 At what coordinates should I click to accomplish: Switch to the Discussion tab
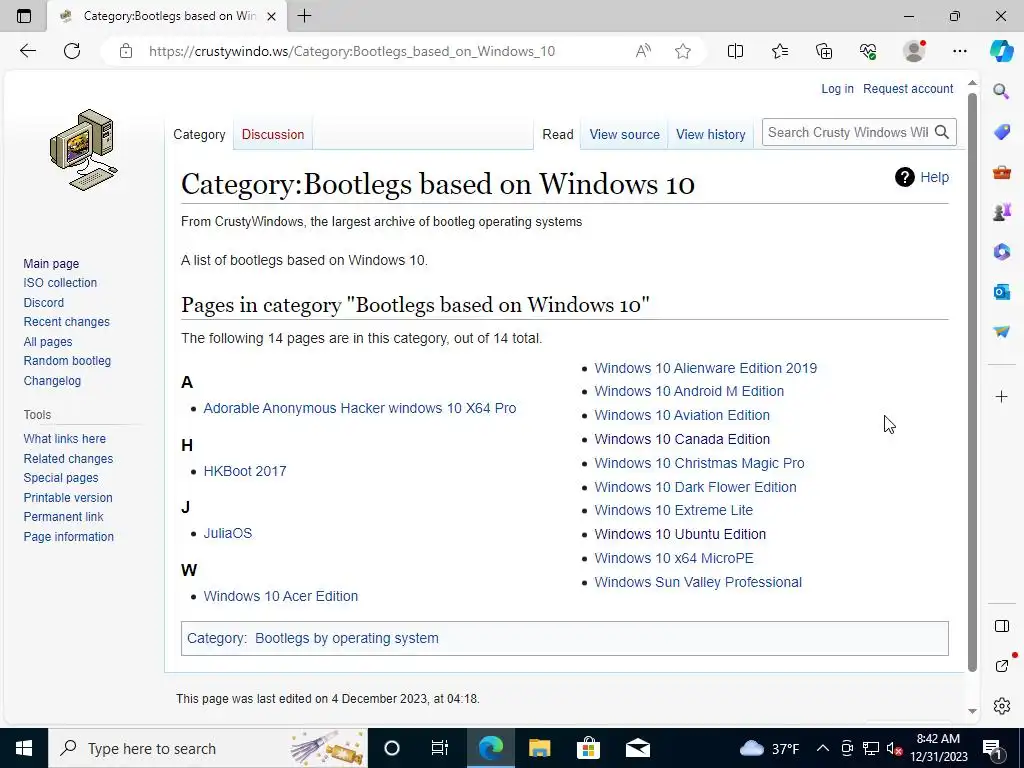[x=272, y=135]
